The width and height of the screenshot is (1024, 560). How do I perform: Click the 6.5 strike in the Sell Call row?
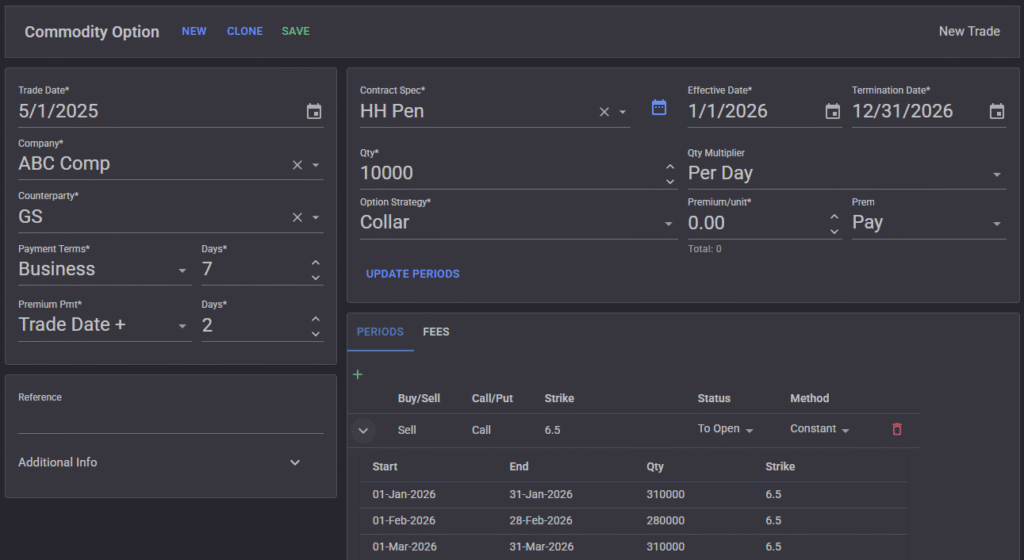(552, 430)
